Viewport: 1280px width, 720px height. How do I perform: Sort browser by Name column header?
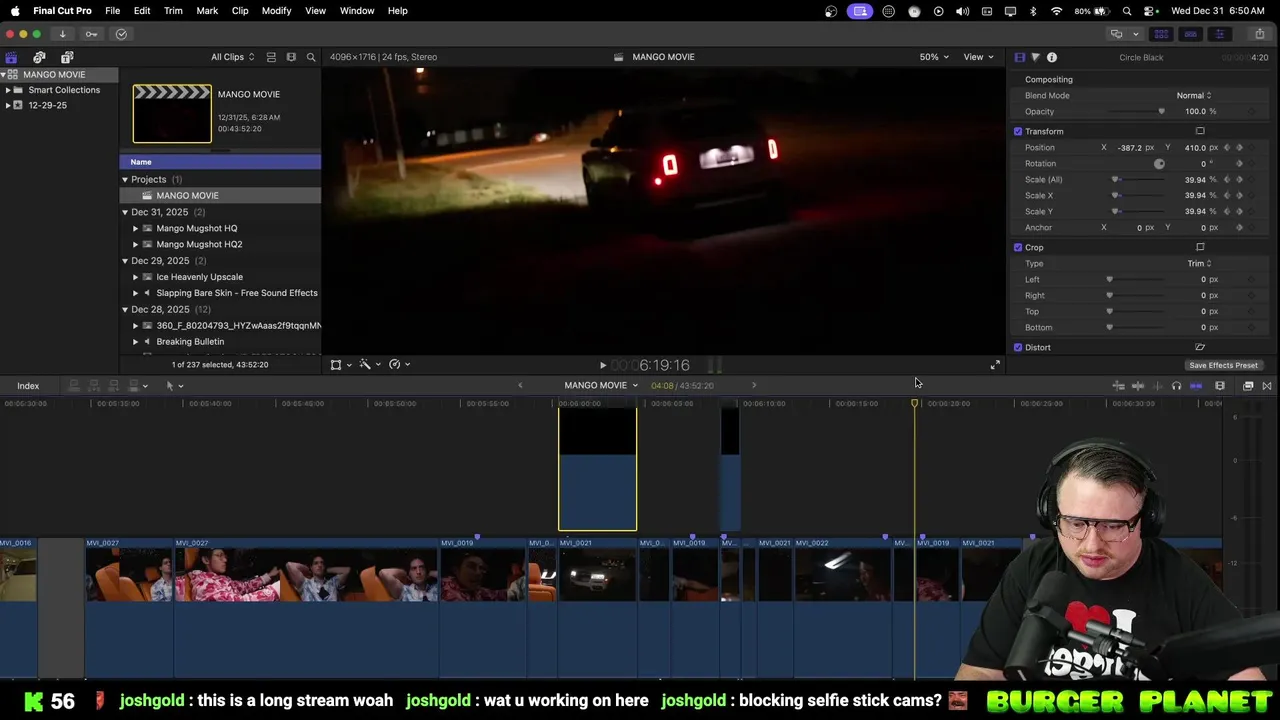[220, 162]
